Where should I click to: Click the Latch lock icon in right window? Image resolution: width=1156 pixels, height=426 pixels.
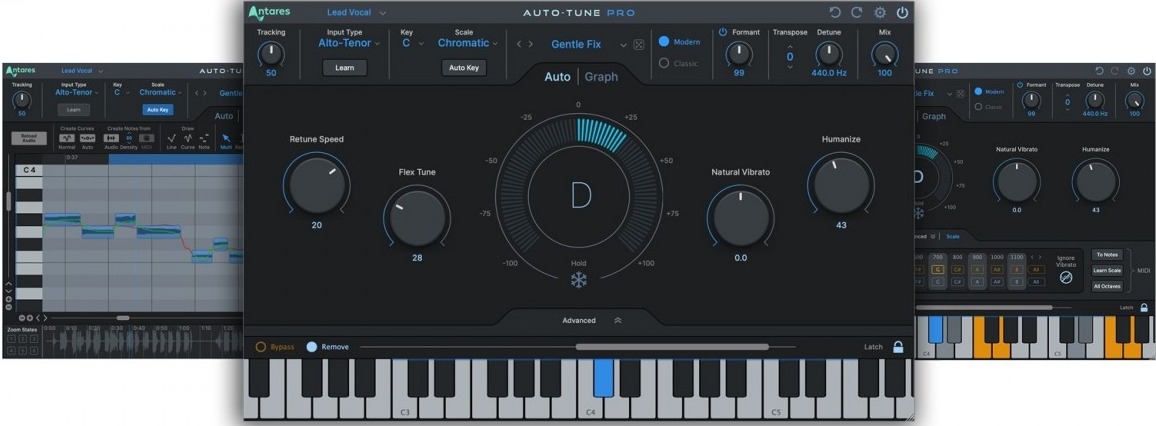click(x=1144, y=307)
